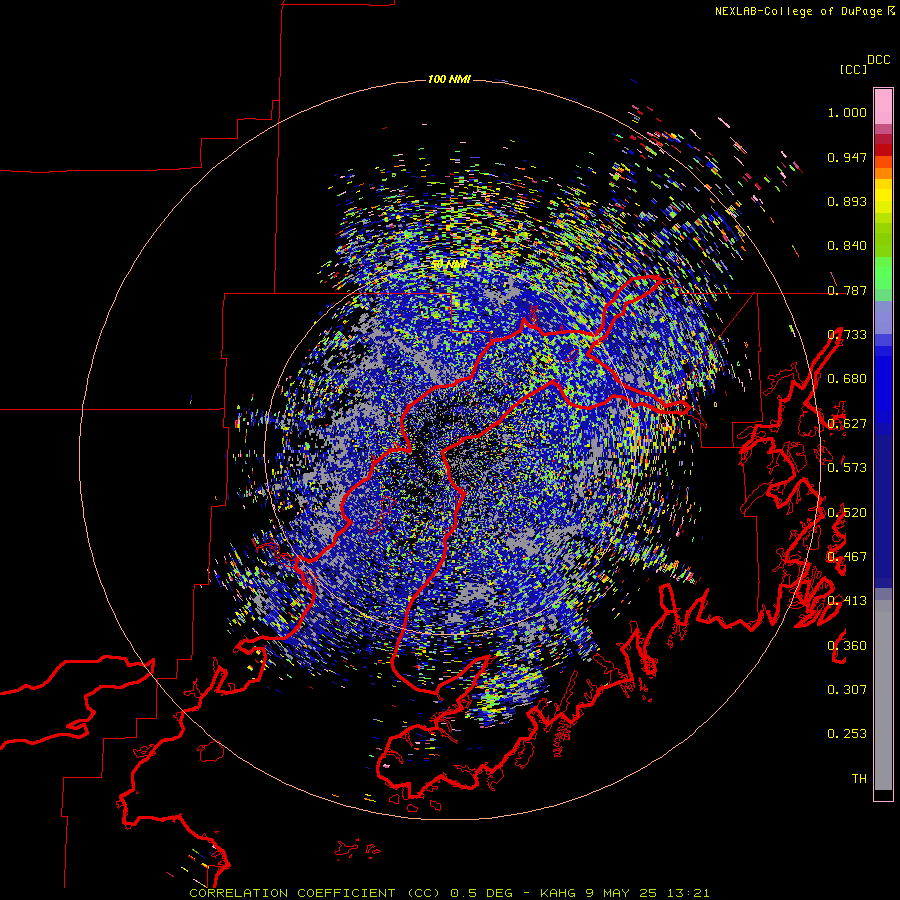Viewport: 900px width, 900px height.
Task: Click the 1.000 value on the color scale
Action: point(847,112)
